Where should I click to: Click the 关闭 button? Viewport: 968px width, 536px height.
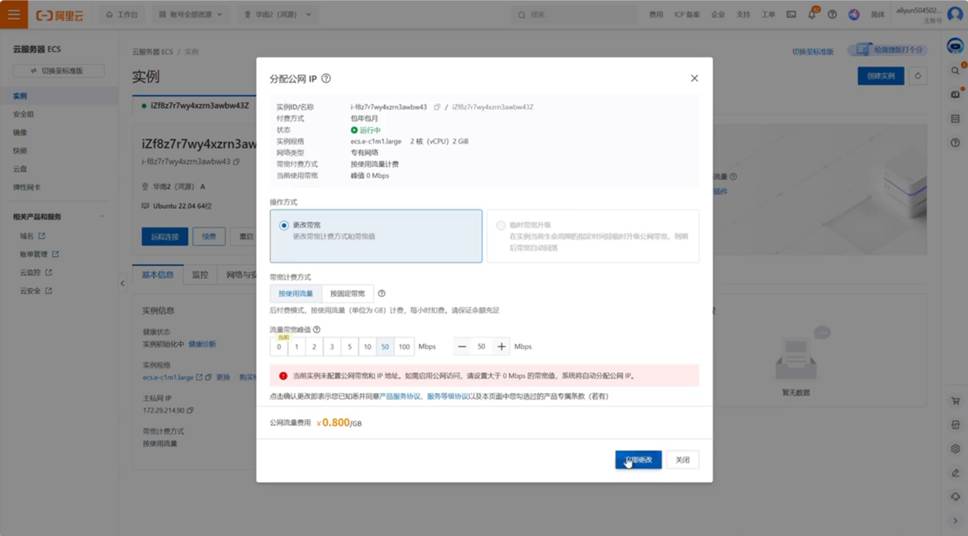(x=682, y=460)
